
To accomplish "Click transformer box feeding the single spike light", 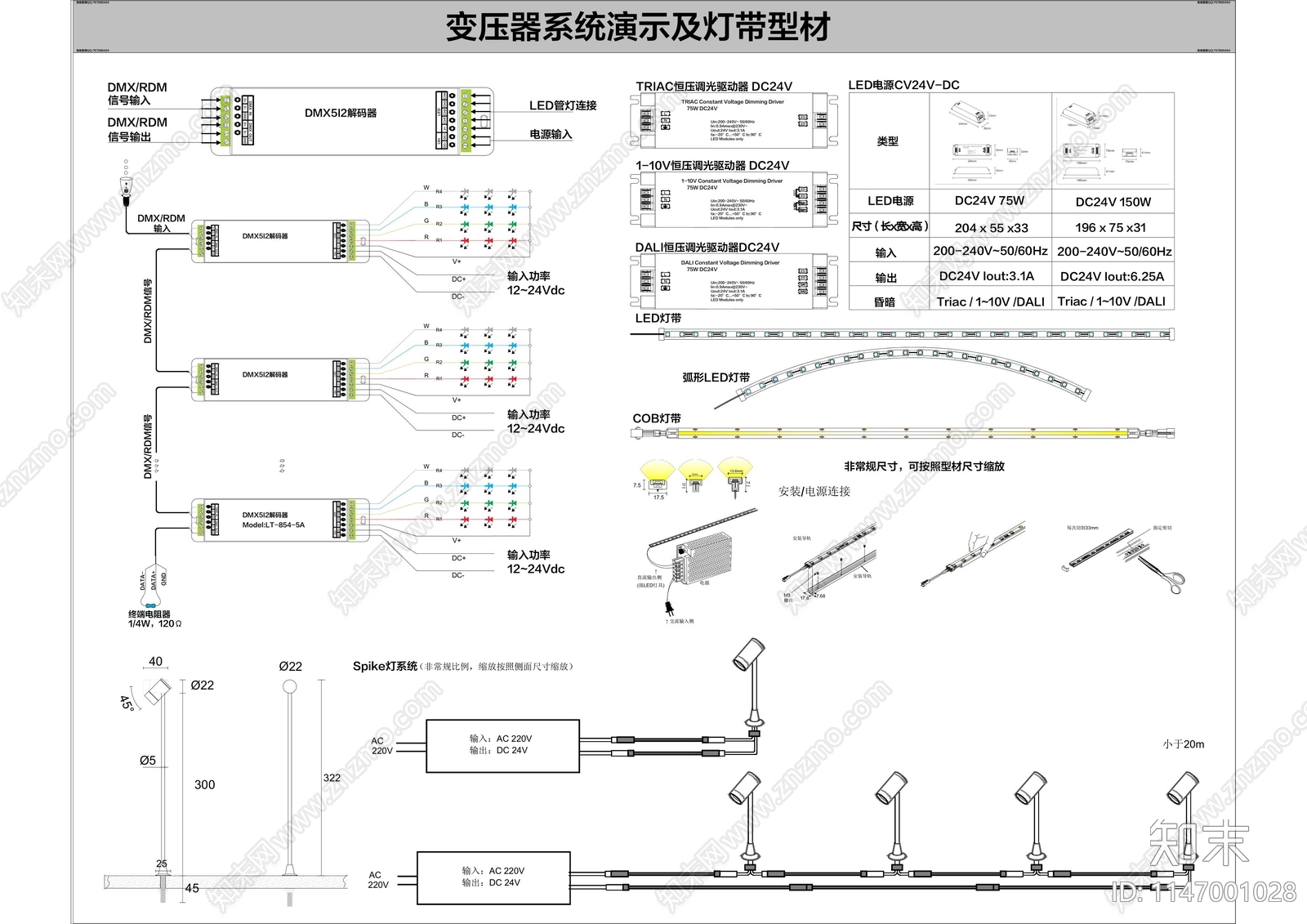I will click(503, 746).
